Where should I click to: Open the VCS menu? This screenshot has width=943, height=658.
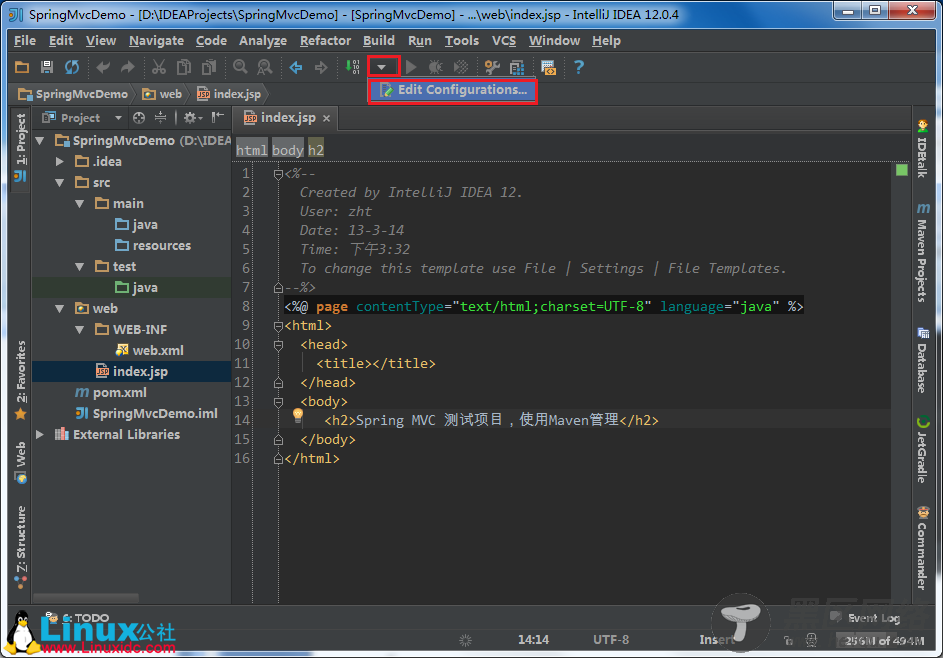(x=504, y=41)
